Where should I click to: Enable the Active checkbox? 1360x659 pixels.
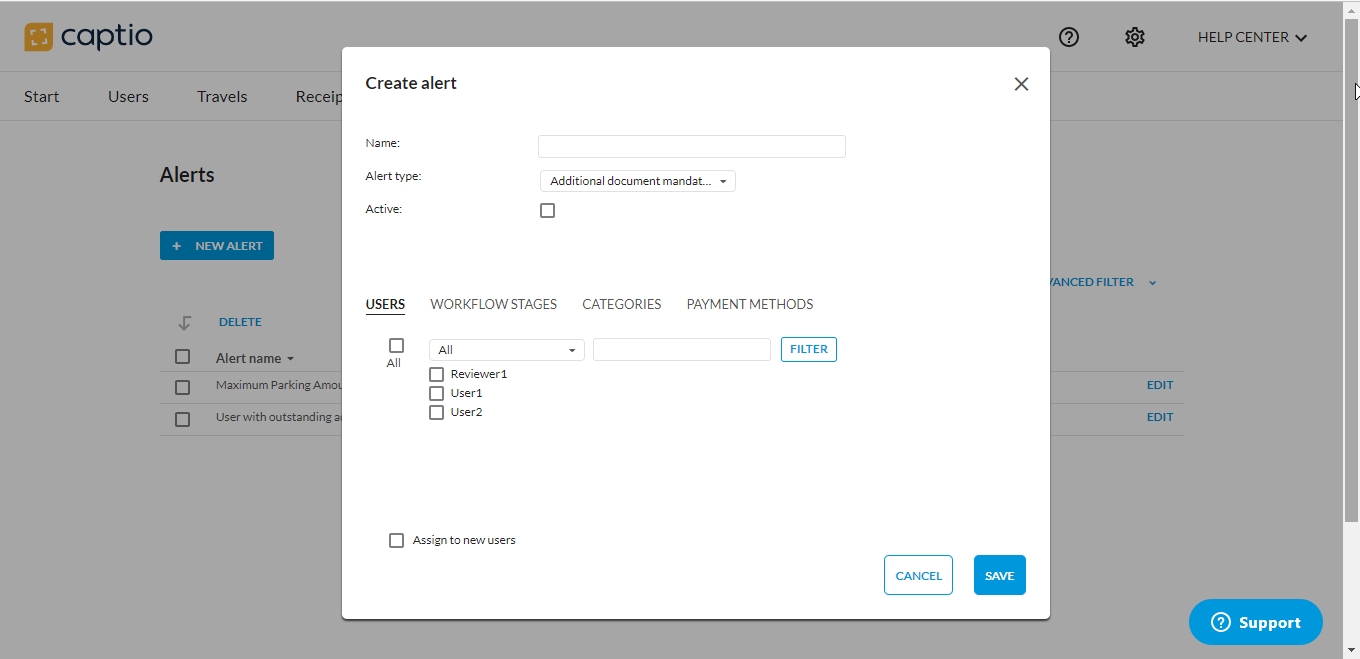[547, 211]
